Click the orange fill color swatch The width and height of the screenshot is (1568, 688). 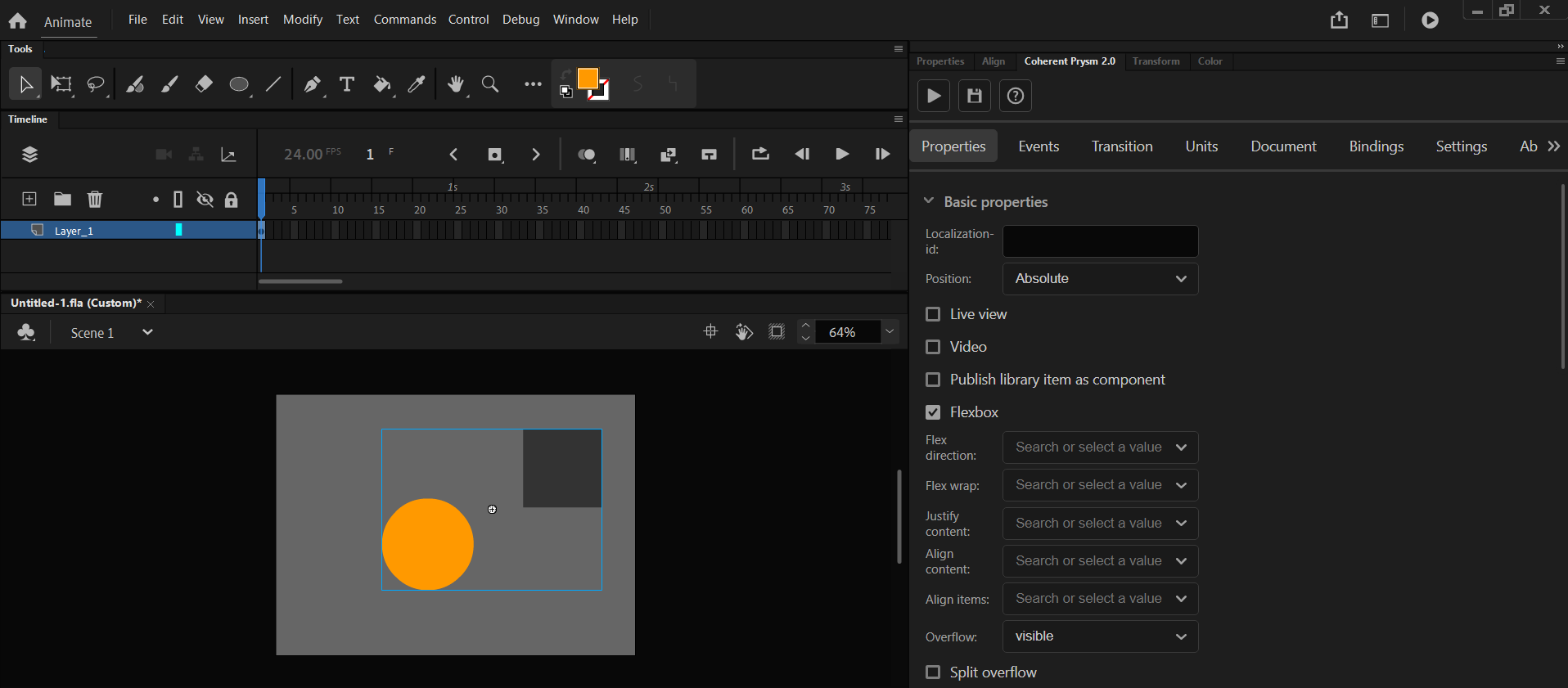click(x=588, y=79)
